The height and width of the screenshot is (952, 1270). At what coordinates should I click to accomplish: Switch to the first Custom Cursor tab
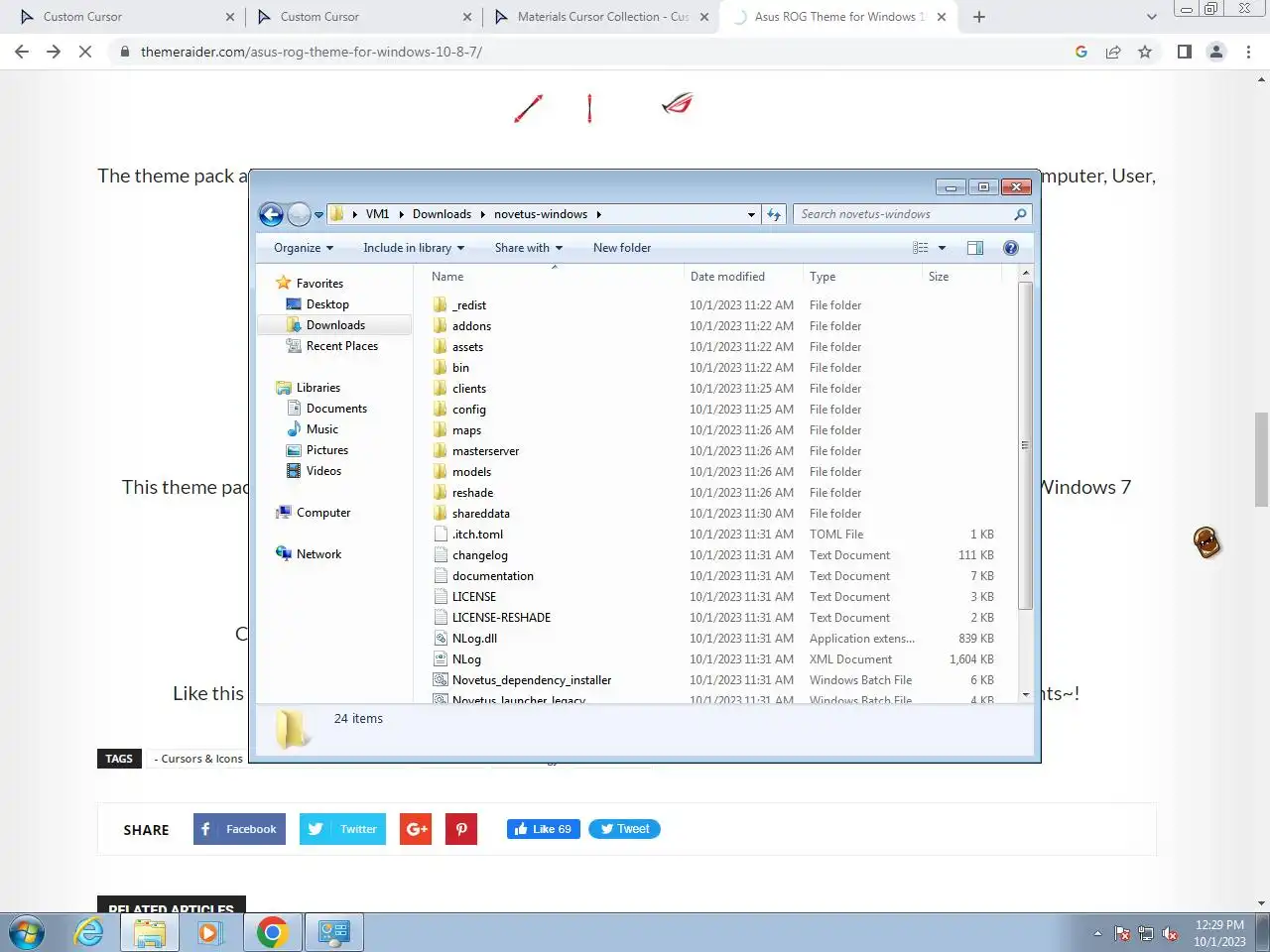(x=126, y=17)
